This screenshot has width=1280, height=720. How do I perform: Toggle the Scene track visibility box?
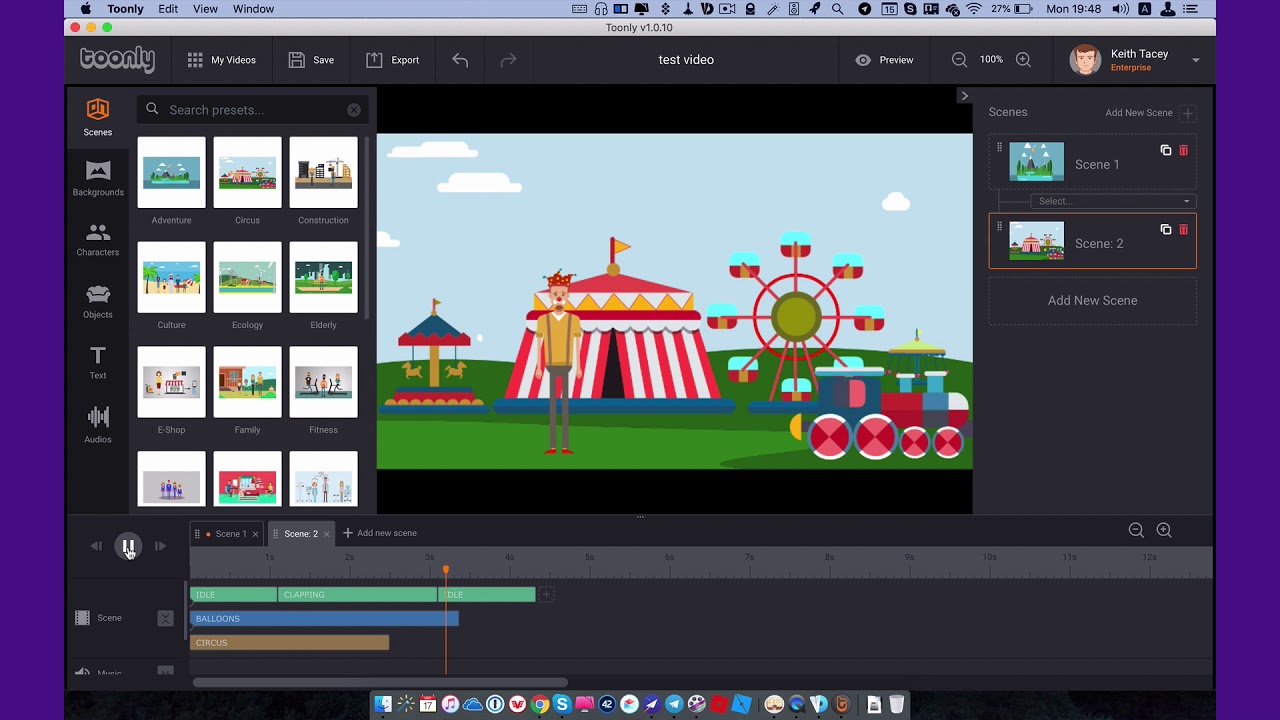(166, 618)
